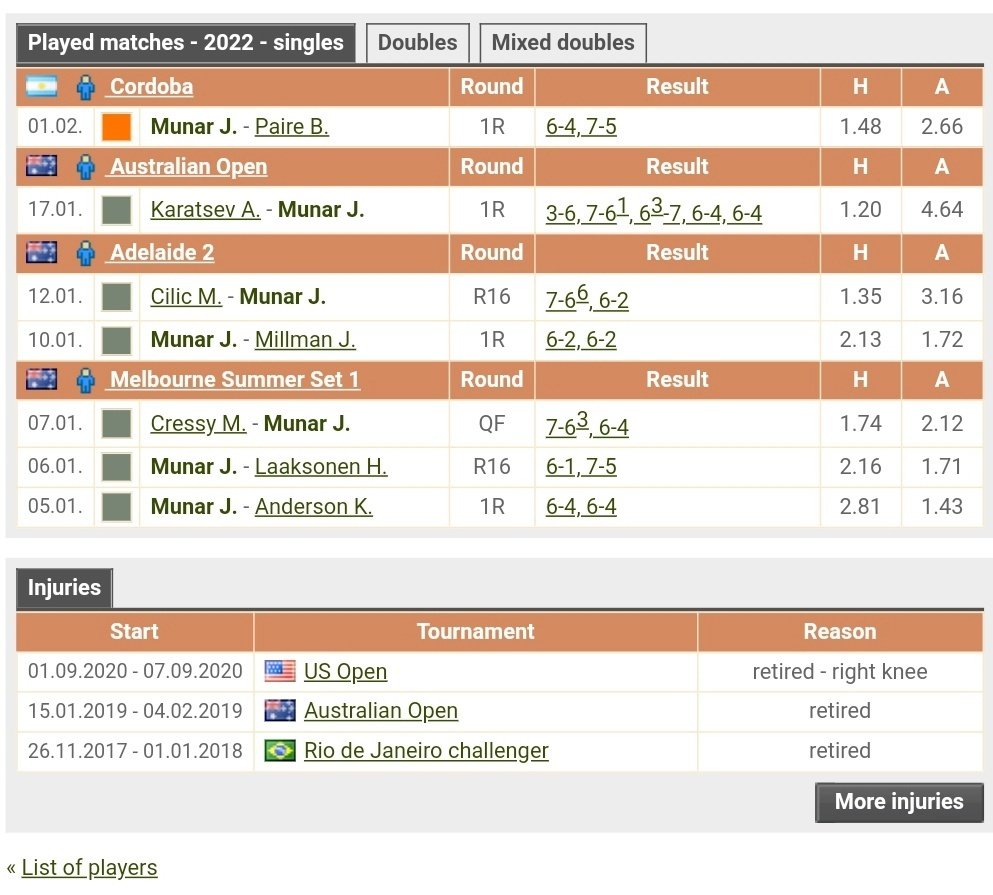Click the US flag icon beside US Open

(x=280, y=671)
